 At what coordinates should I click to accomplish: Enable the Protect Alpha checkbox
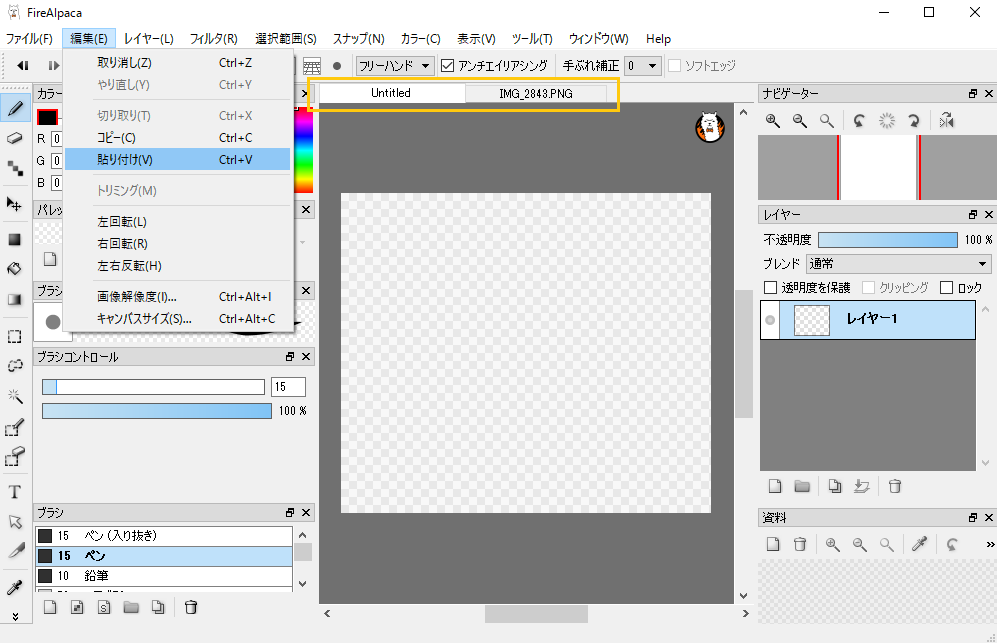click(770, 288)
